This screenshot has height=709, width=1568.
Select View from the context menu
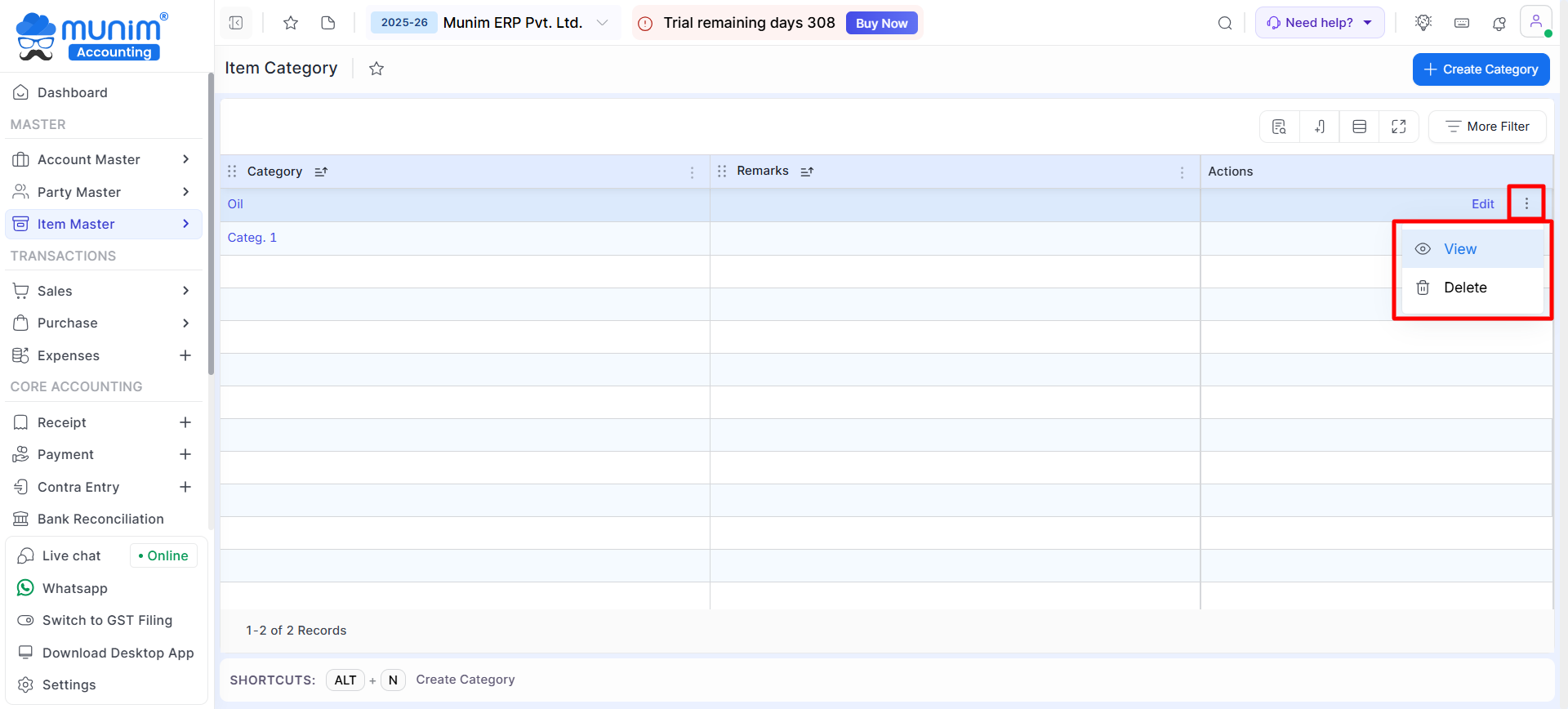click(x=1459, y=249)
